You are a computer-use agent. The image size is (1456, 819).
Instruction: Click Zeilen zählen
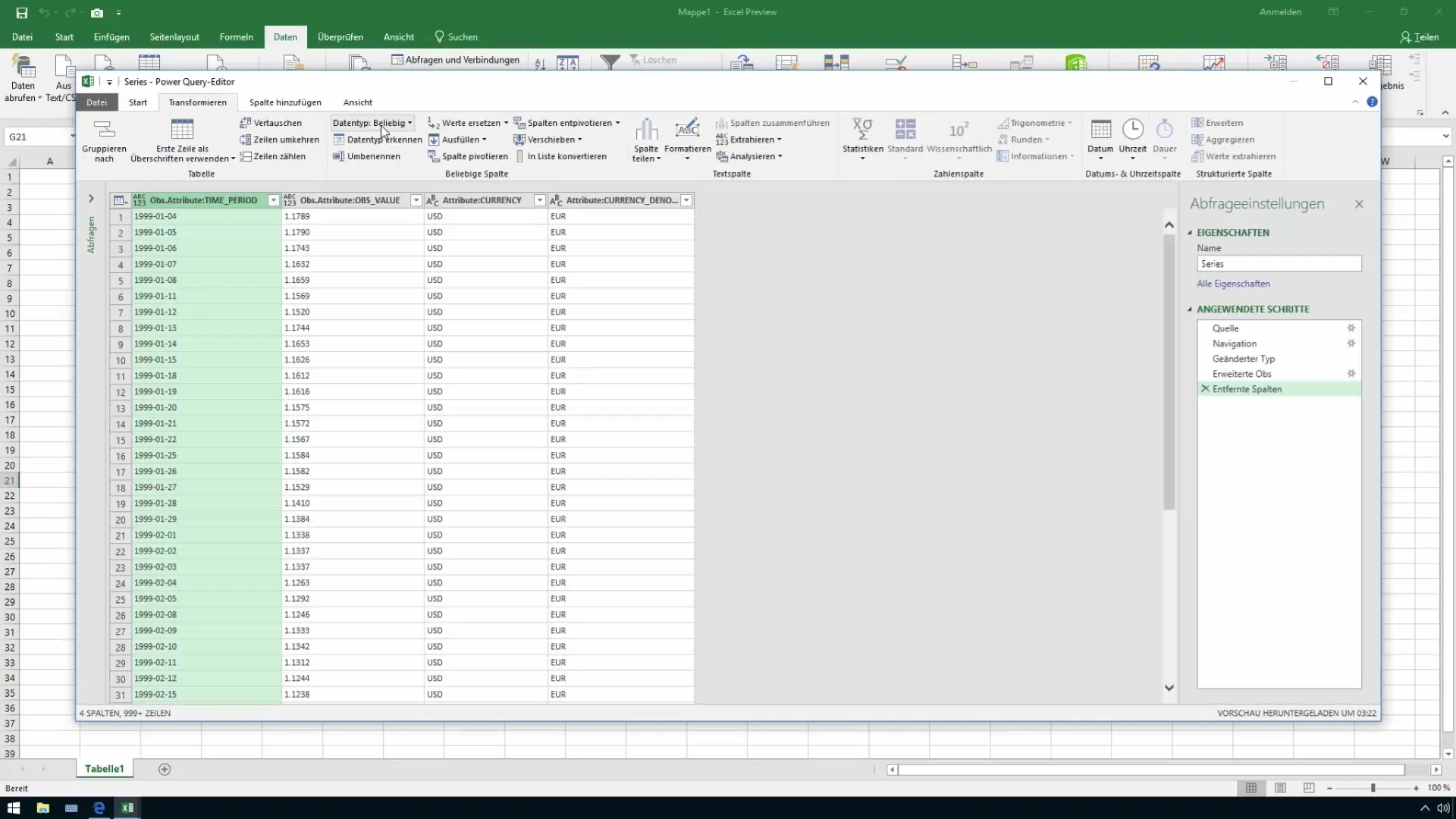pos(272,156)
